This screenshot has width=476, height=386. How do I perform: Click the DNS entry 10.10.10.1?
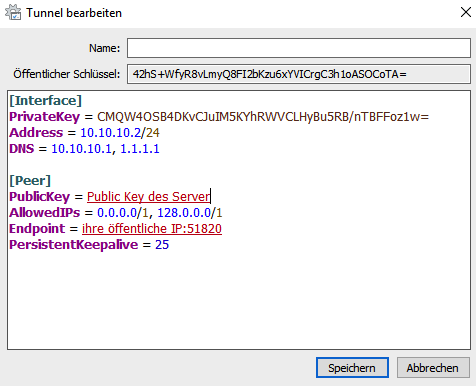tap(81, 149)
